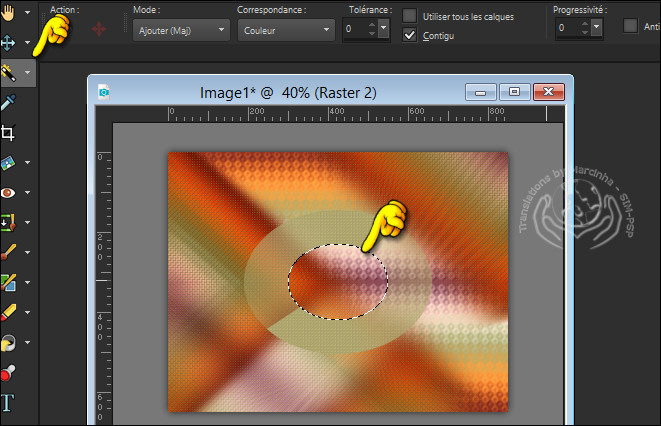This screenshot has width=661, height=426.
Task: Open the Progressivité slider dropdown arrow
Action: point(596,29)
